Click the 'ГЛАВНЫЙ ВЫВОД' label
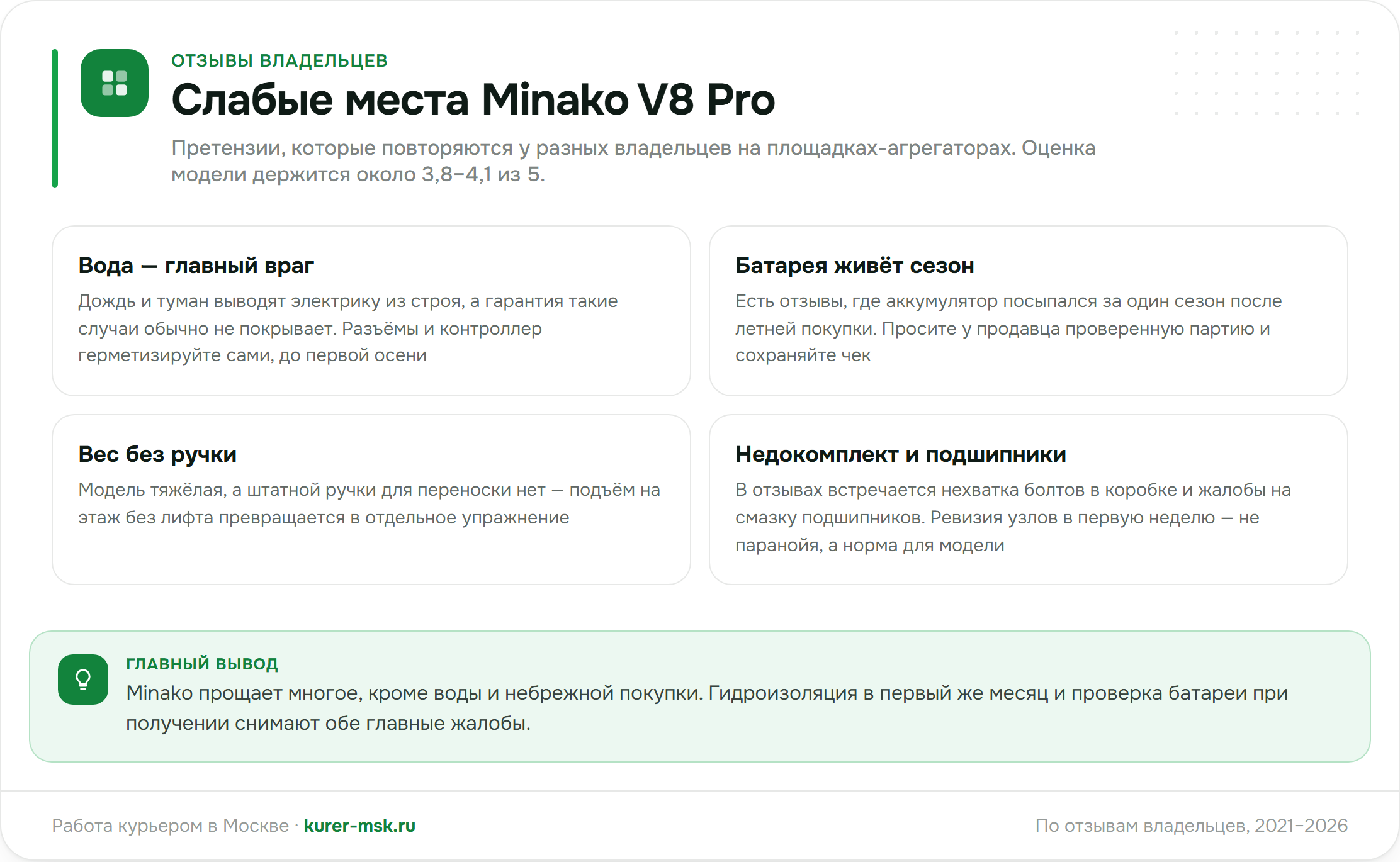 coord(202,664)
